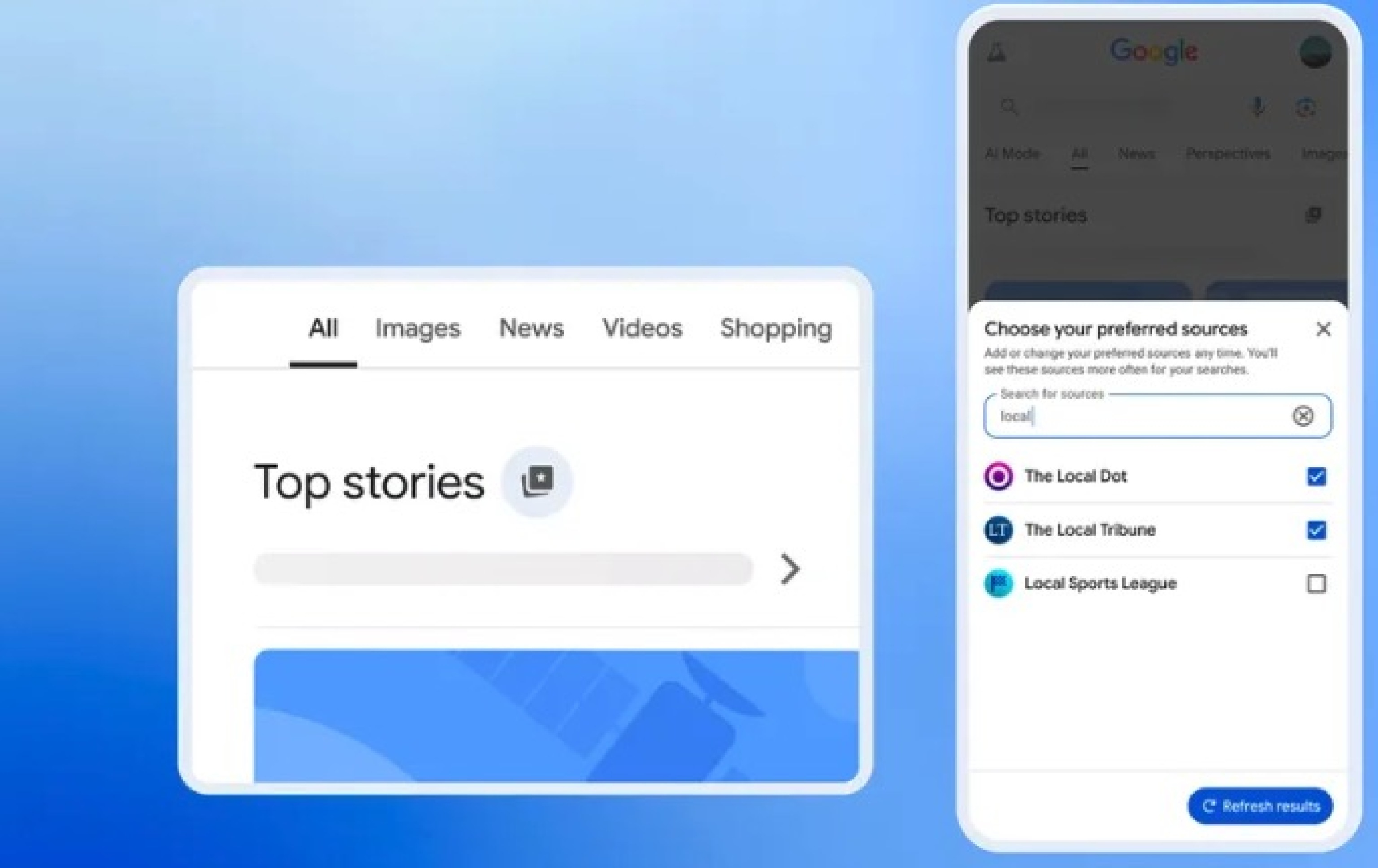Click the phone Top stories source icon
Viewport: 1378px width, 868px height.
[1313, 215]
